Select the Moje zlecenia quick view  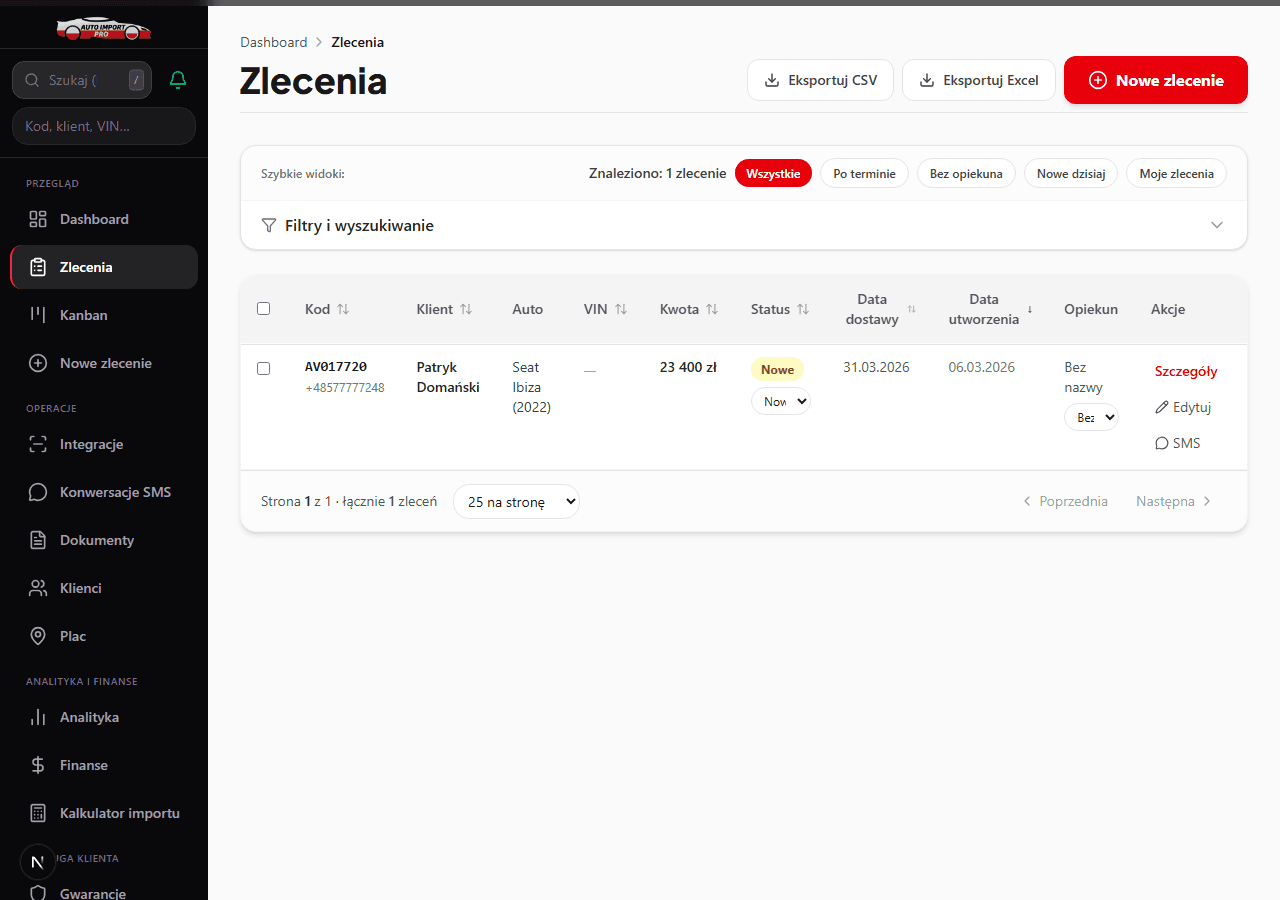(x=1176, y=173)
